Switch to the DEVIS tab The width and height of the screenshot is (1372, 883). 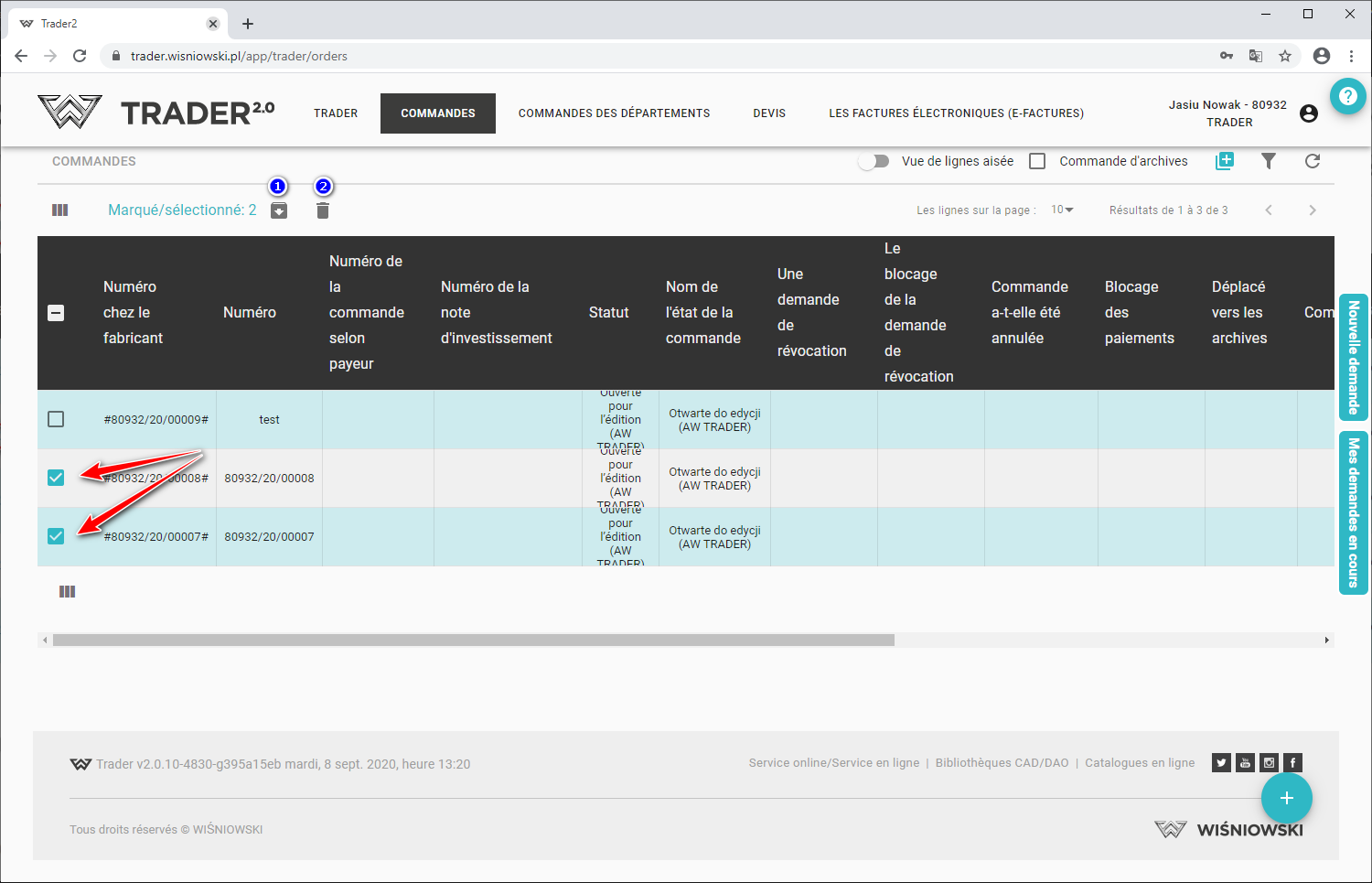(769, 113)
